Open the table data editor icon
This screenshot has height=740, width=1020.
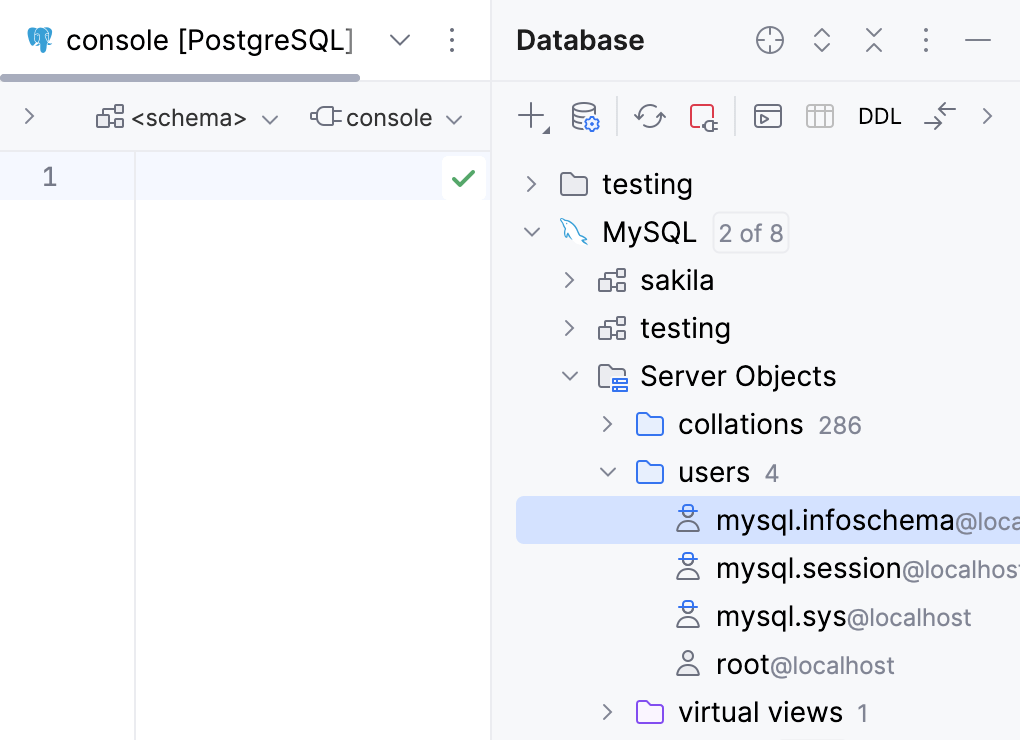pos(819,116)
